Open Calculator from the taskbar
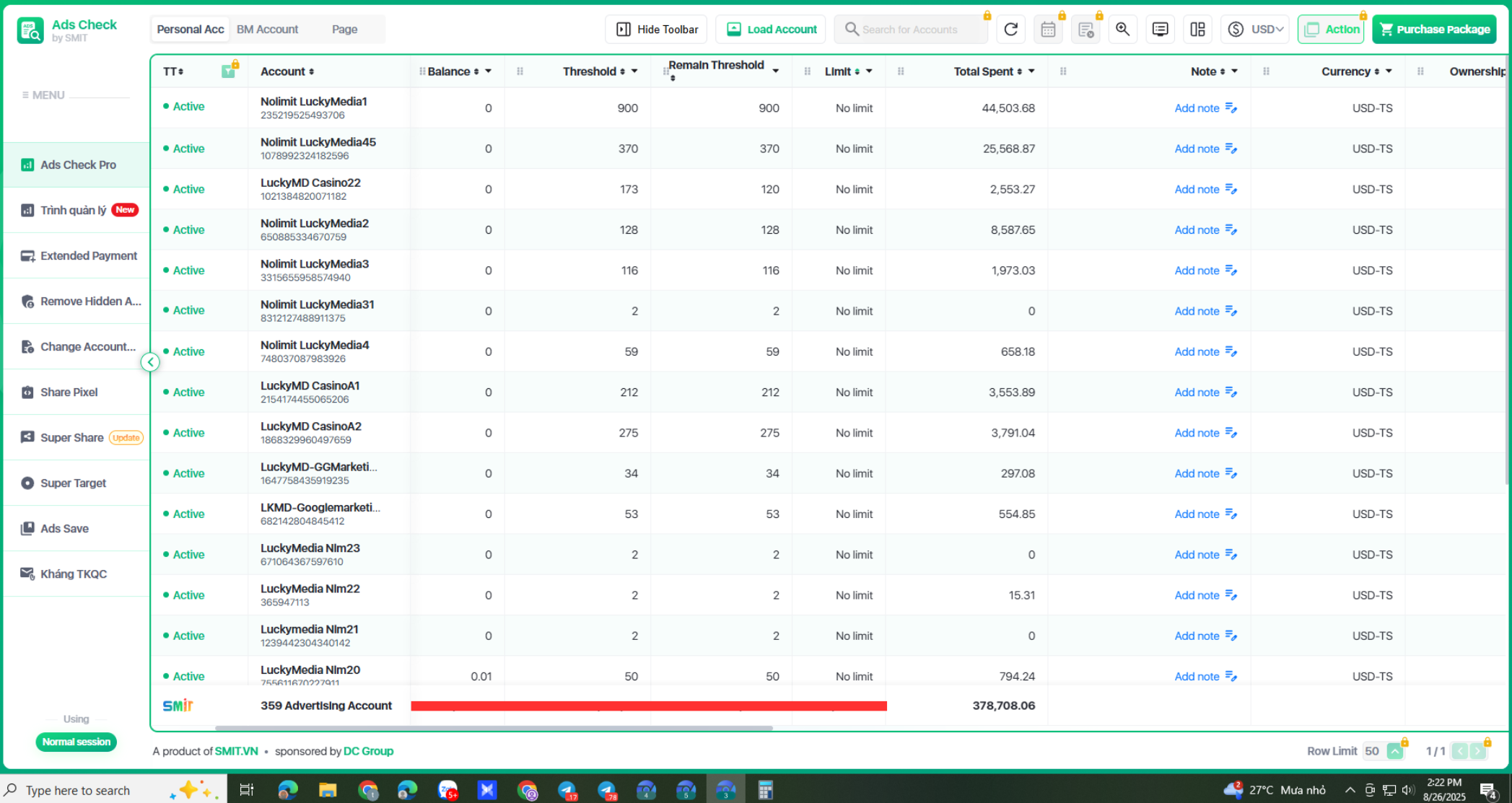1512x803 pixels. (766, 790)
